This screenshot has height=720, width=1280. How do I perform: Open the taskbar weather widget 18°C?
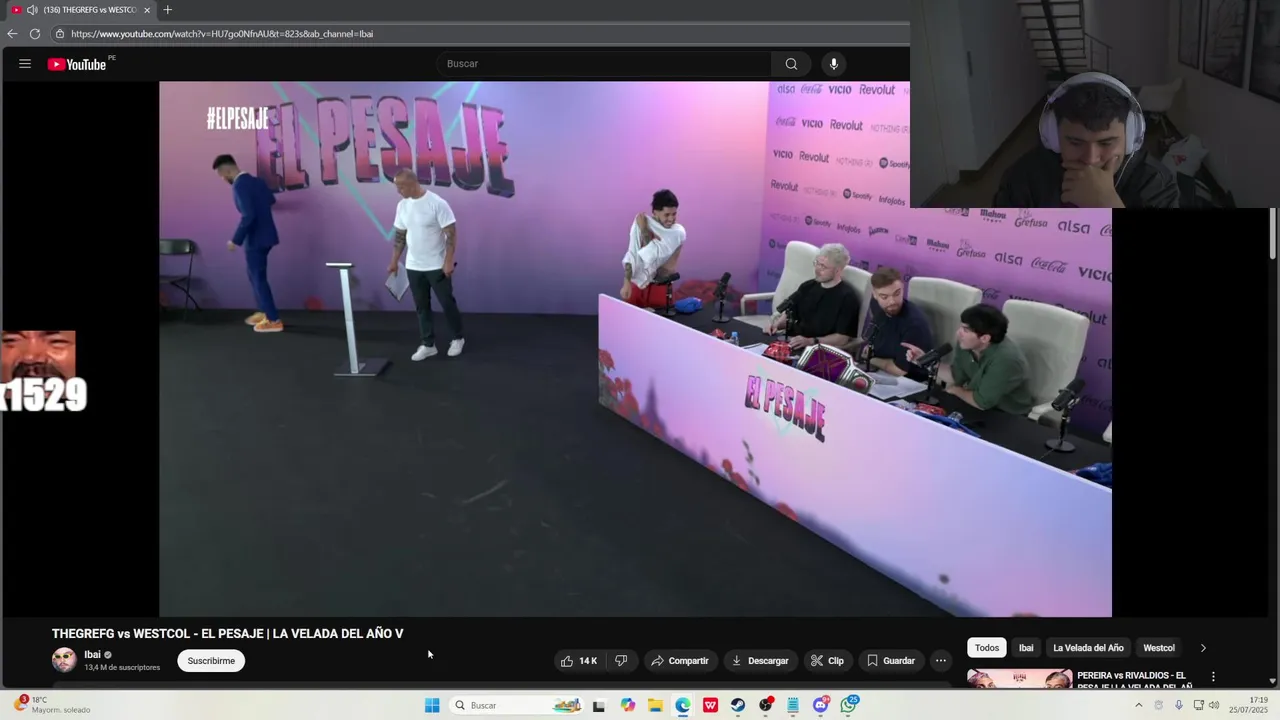click(x=53, y=705)
